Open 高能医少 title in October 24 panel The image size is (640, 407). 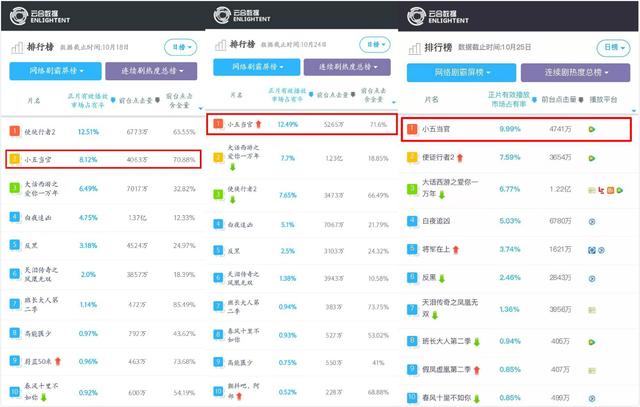[240, 363]
